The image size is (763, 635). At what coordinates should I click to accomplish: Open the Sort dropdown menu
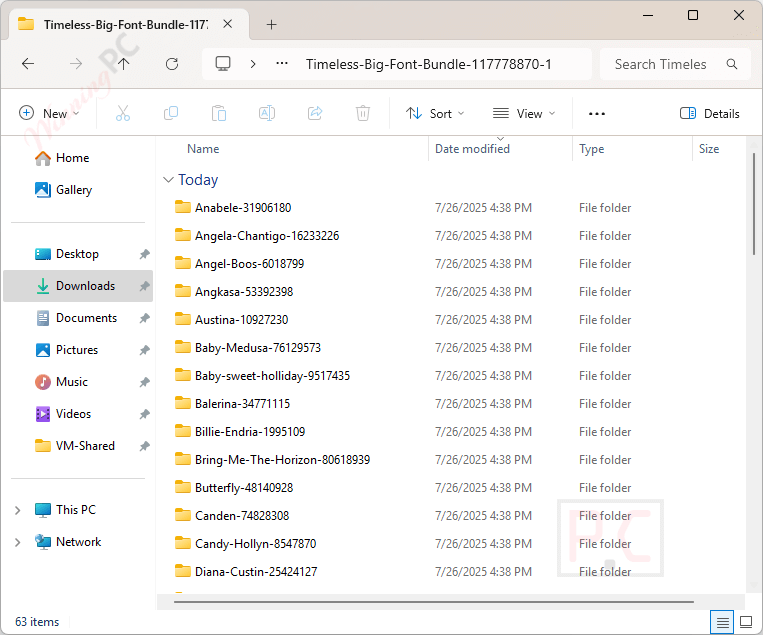tap(435, 113)
